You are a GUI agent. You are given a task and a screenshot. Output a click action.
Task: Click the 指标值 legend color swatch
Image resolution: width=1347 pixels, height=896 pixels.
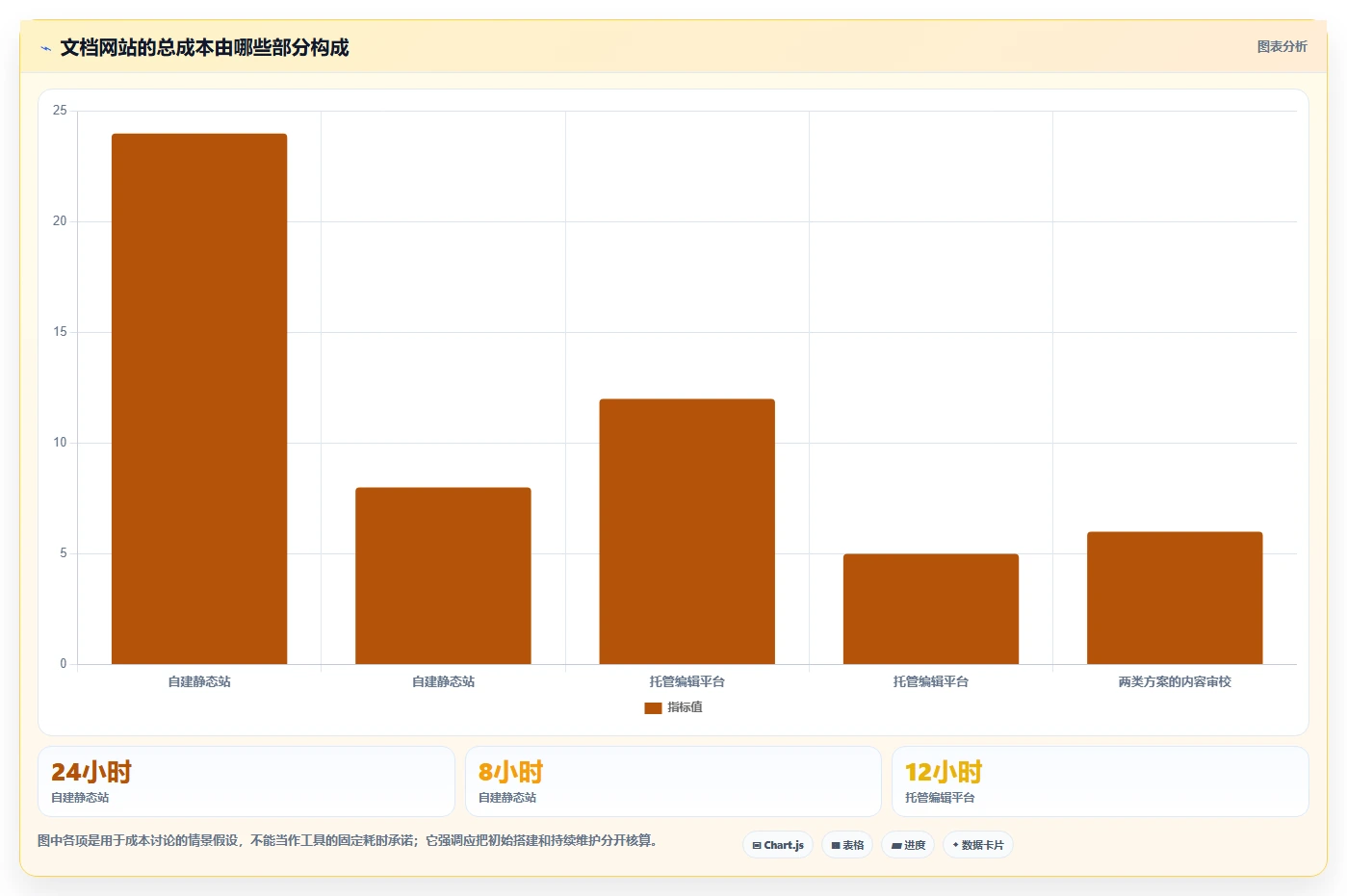(653, 707)
